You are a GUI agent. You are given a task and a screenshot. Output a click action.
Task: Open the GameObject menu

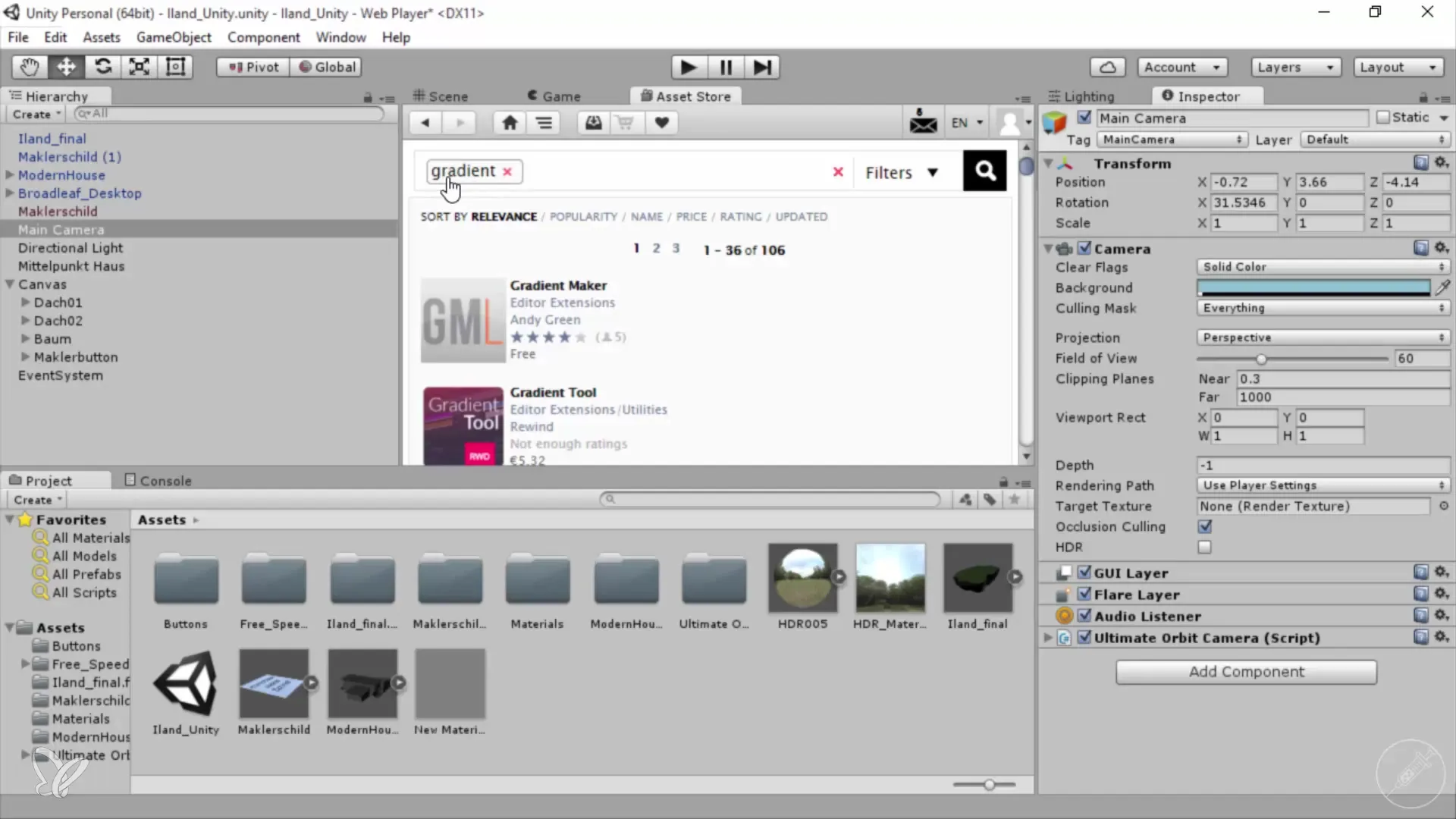pos(174,37)
